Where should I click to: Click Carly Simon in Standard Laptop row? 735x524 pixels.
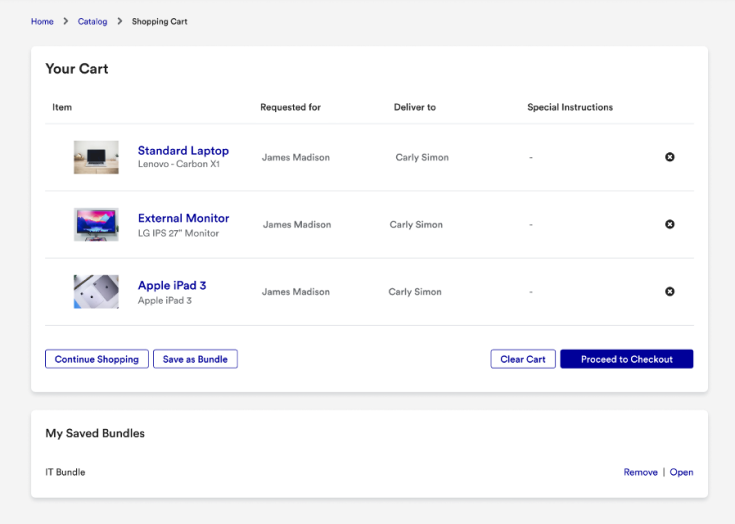click(422, 157)
